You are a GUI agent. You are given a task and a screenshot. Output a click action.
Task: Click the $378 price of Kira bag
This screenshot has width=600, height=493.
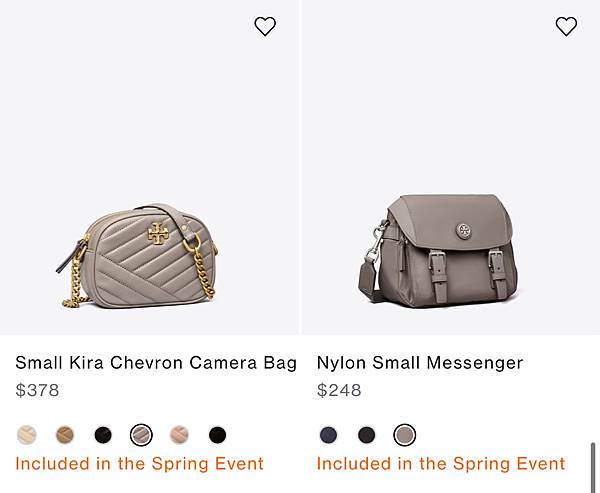pos(37,390)
